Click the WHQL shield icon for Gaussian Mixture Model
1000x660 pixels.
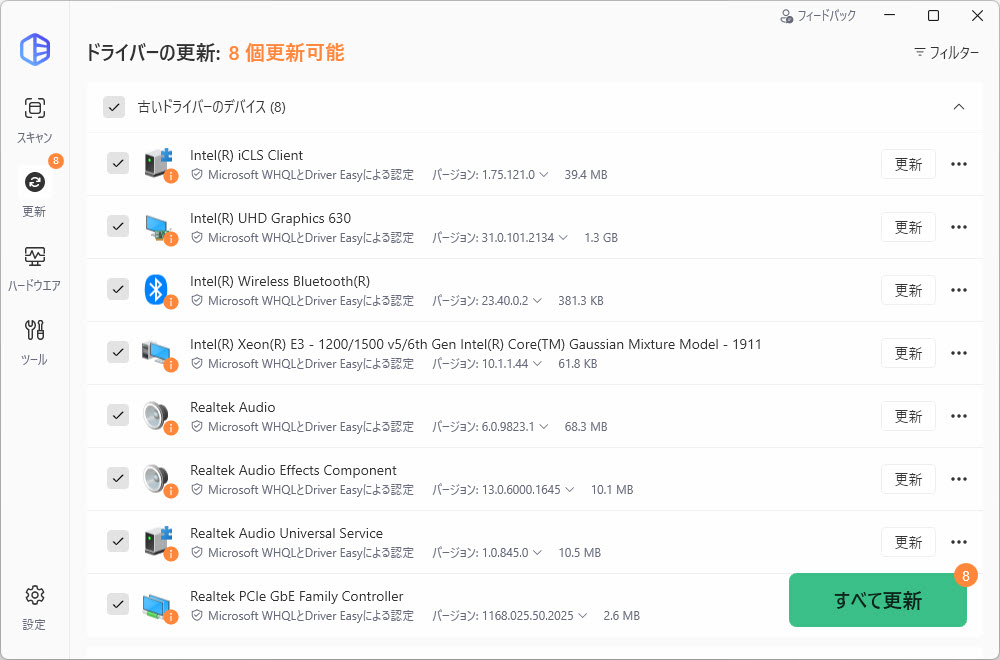click(197, 364)
